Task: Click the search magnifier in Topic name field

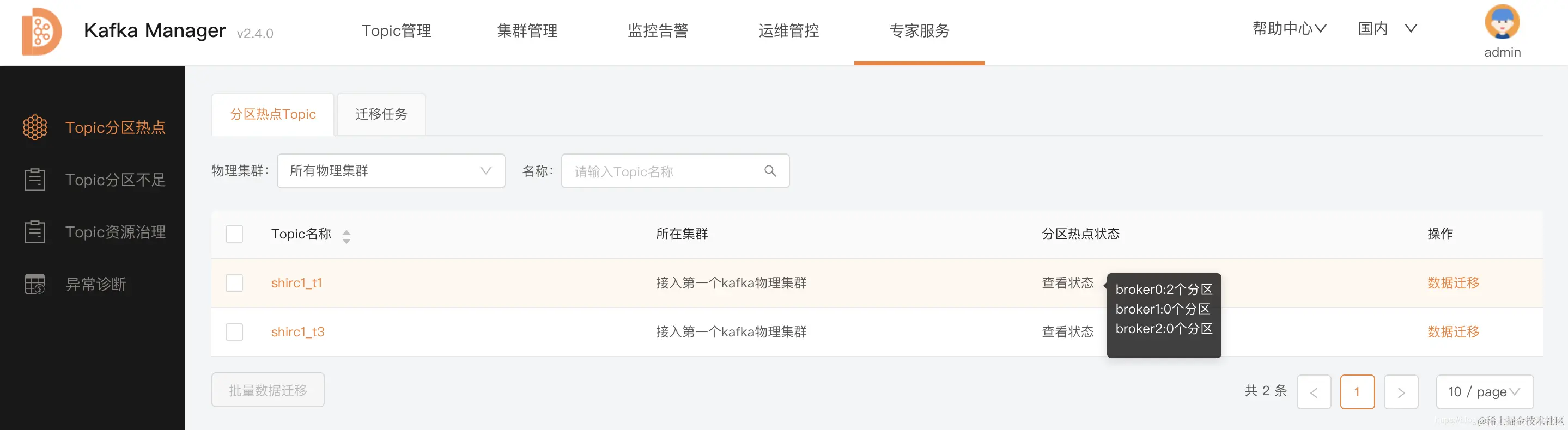Action: pyautogui.click(x=769, y=171)
